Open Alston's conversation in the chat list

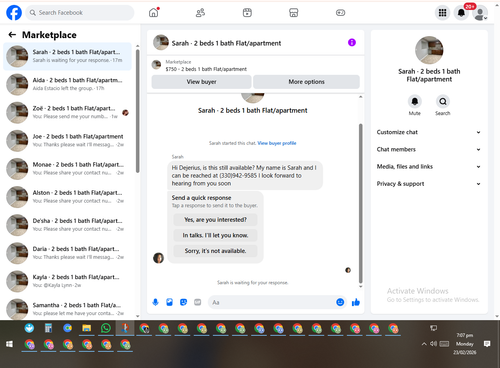point(67,197)
